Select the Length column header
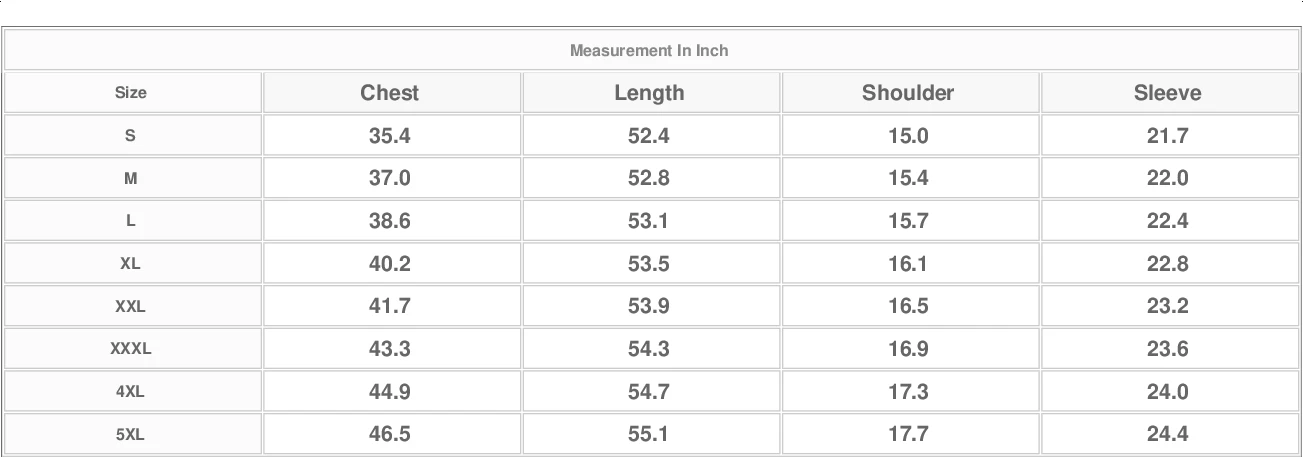1303x457 pixels. tap(649, 93)
